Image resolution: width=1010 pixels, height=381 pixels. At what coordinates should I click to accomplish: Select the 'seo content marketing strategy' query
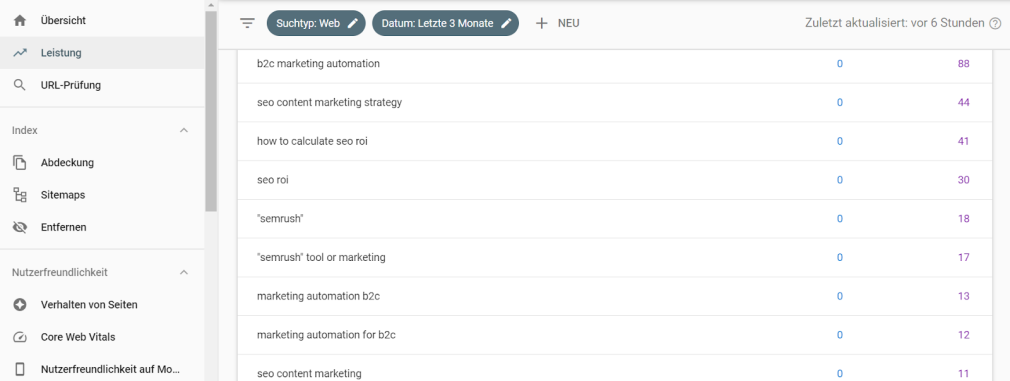click(x=615, y=103)
